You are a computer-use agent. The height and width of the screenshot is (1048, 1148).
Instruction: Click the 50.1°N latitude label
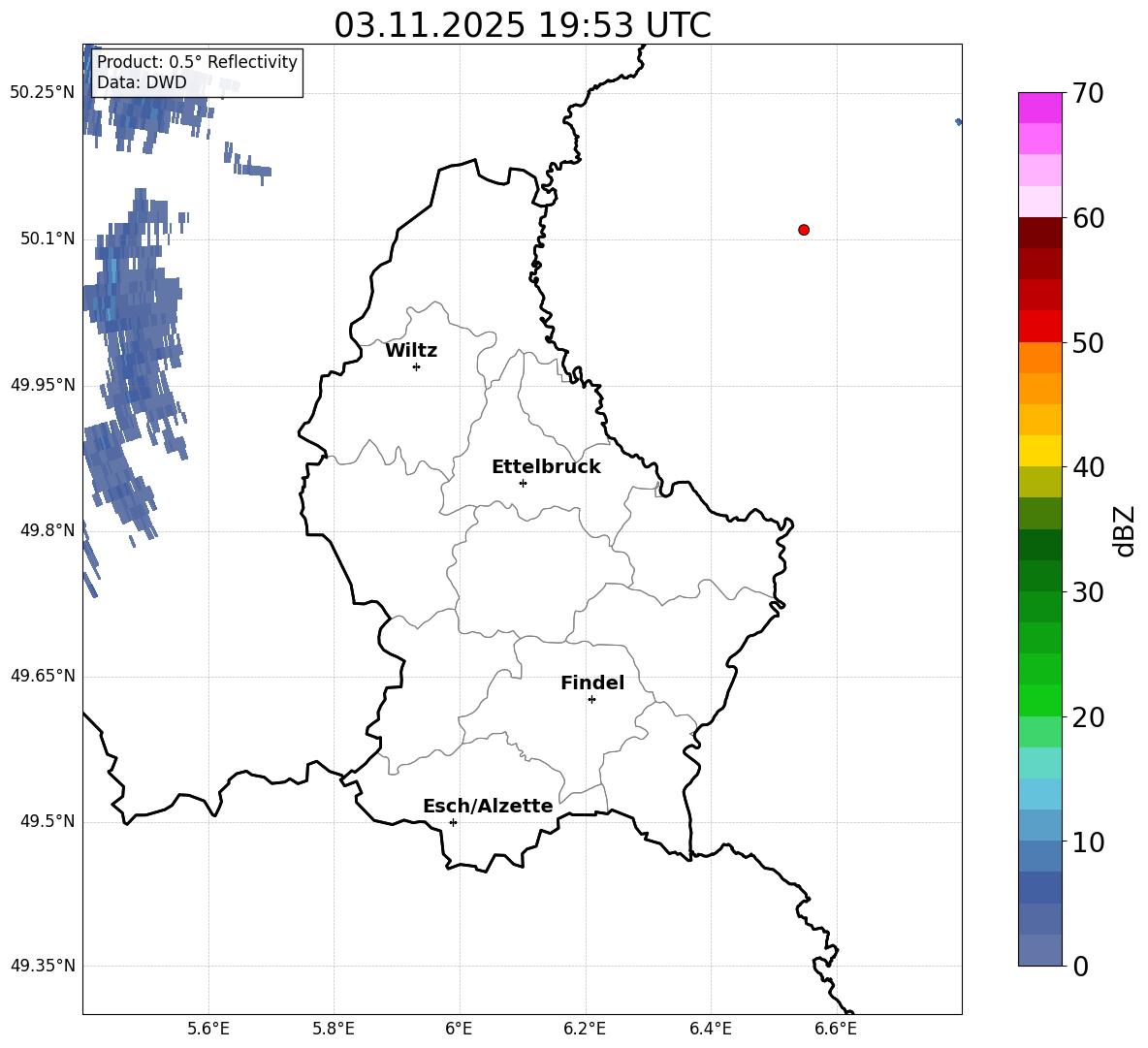click(x=48, y=238)
